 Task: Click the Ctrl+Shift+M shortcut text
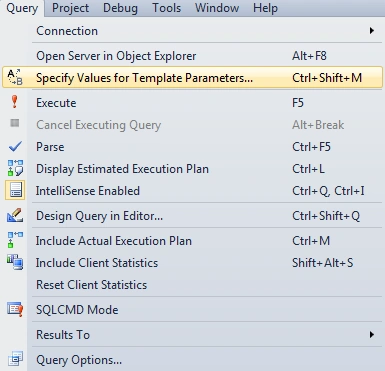tap(327, 78)
